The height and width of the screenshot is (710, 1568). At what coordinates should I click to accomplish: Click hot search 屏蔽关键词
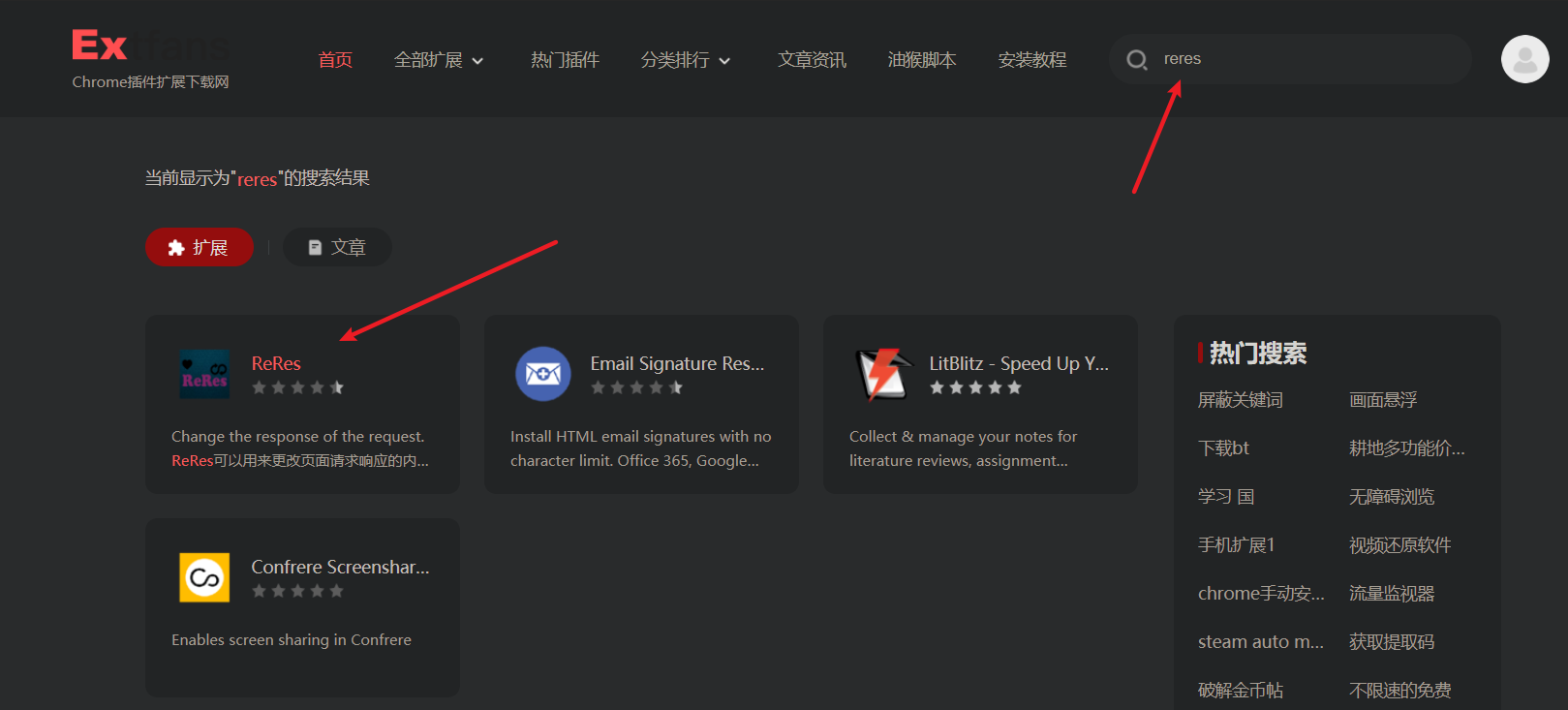pyautogui.click(x=1240, y=400)
